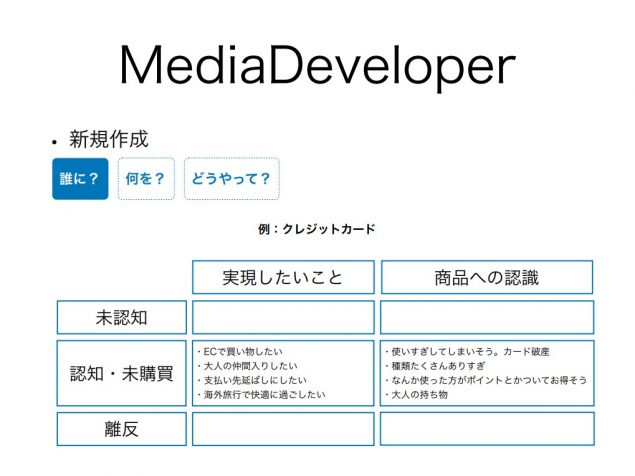This screenshot has height=476, width=635.
Task: Click the MediaDeveloper title heading
Action: pyautogui.click(x=317, y=66)
